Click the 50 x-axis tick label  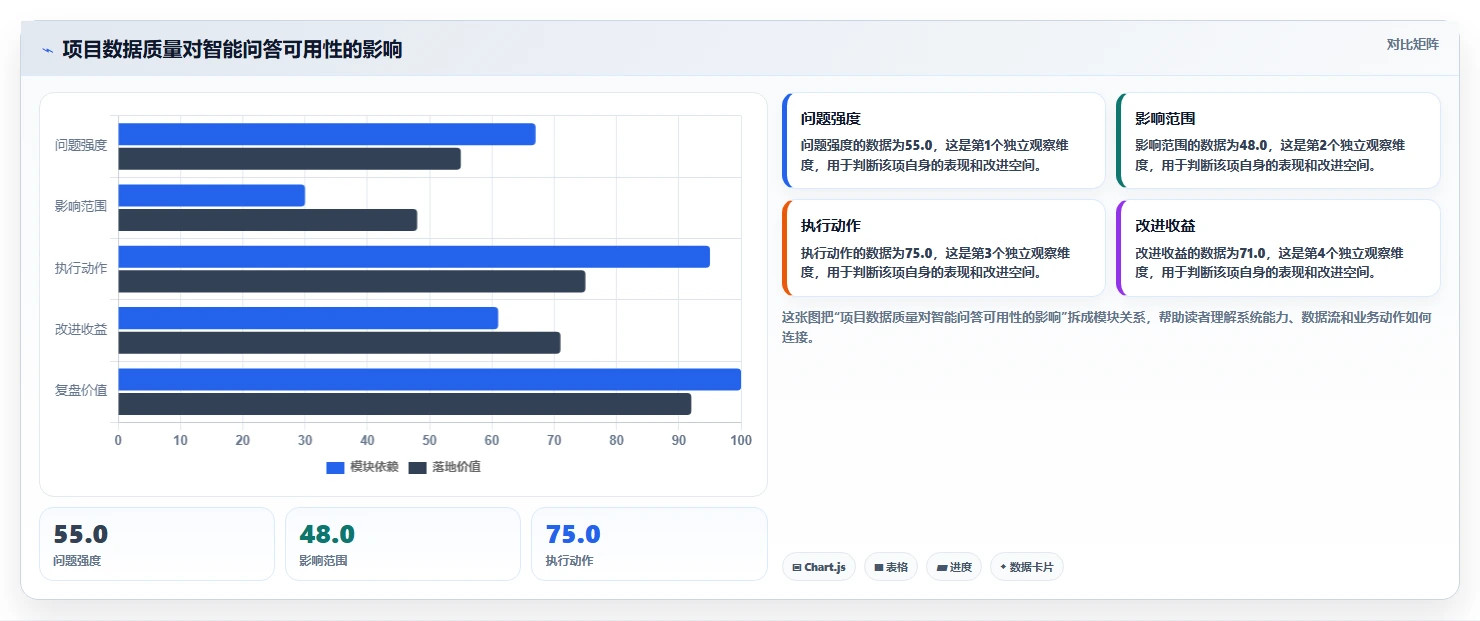point(430,440)
